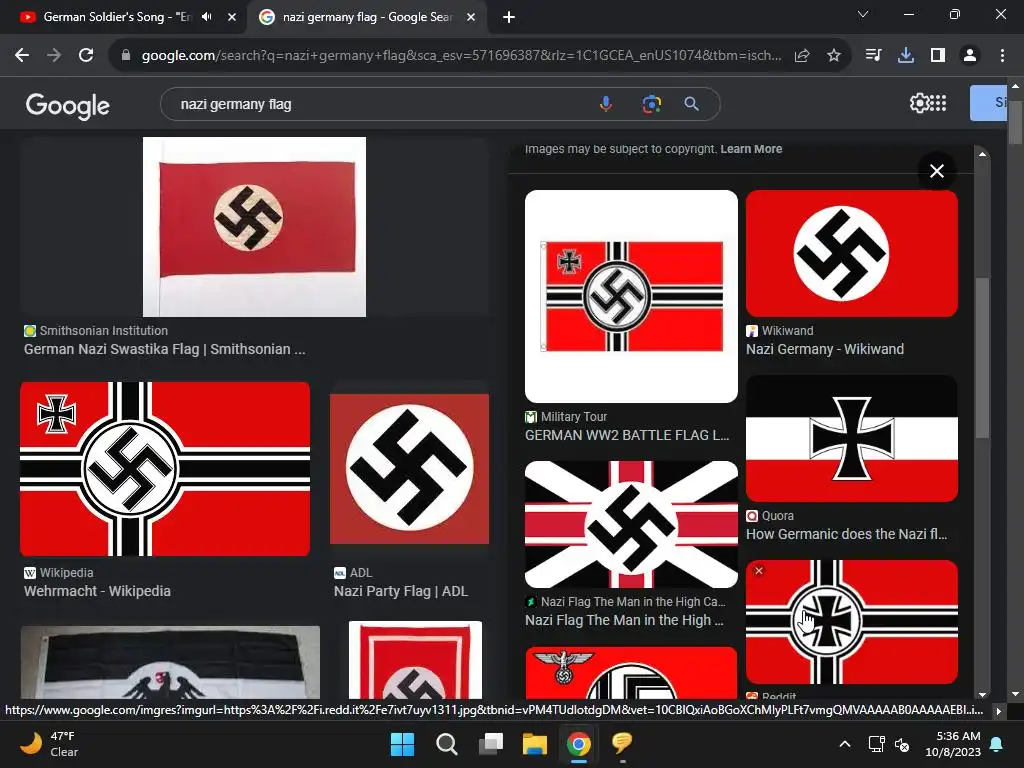The height and width of the screenshot is (768, 1024).
Task: Click the blue magnifier search button
Action: tap(692, 104)
